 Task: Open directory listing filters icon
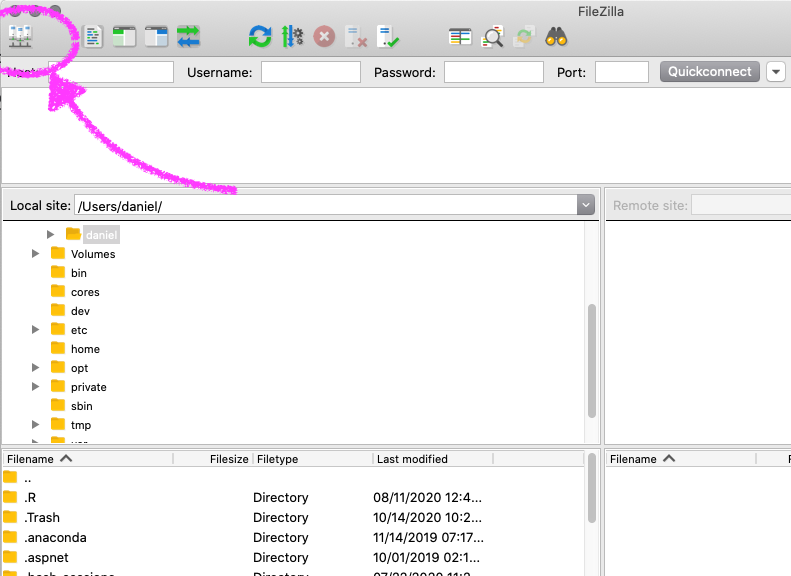[460, 37]
